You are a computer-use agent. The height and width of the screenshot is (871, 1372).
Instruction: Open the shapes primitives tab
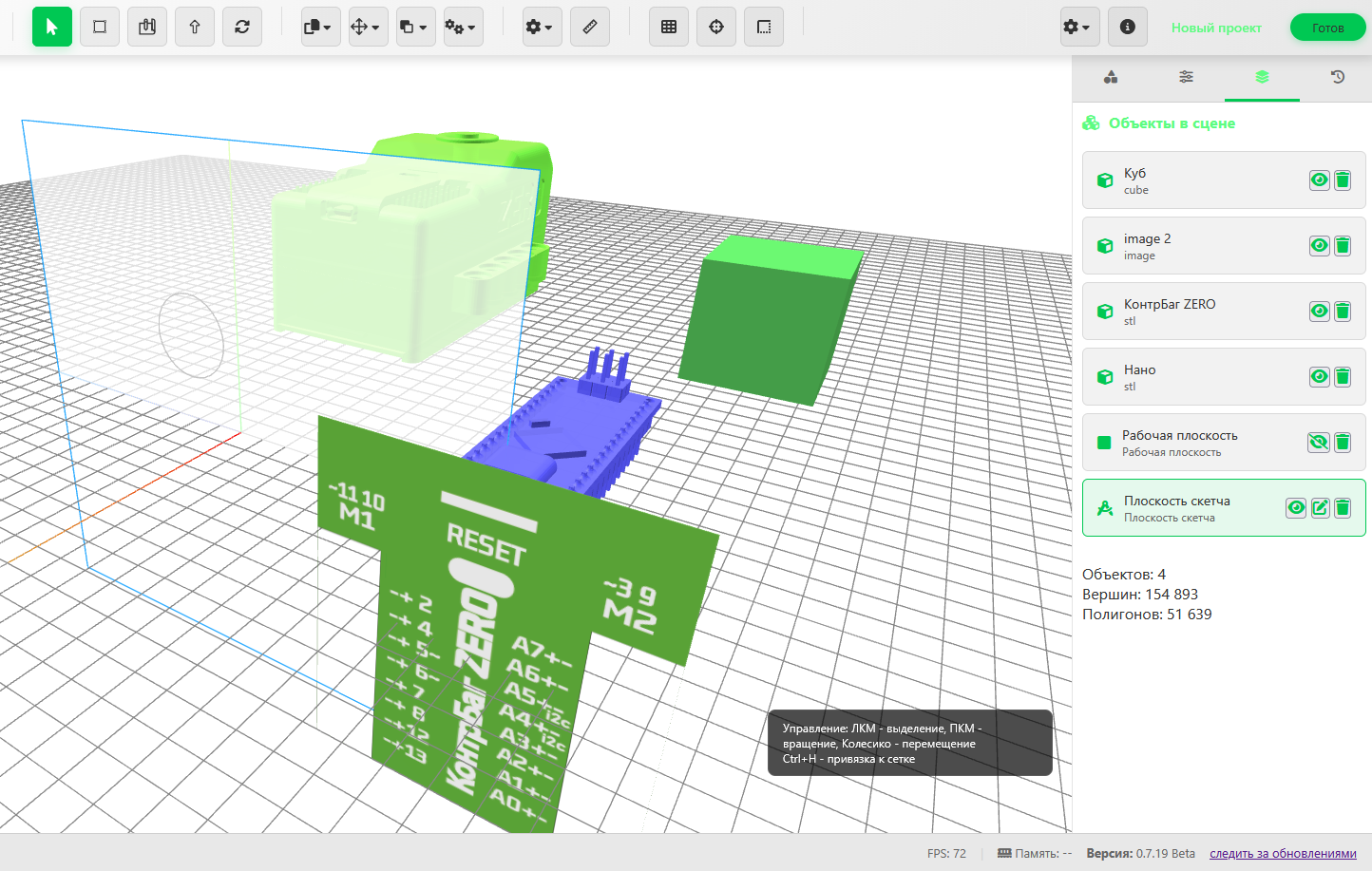click(1111, 77)
